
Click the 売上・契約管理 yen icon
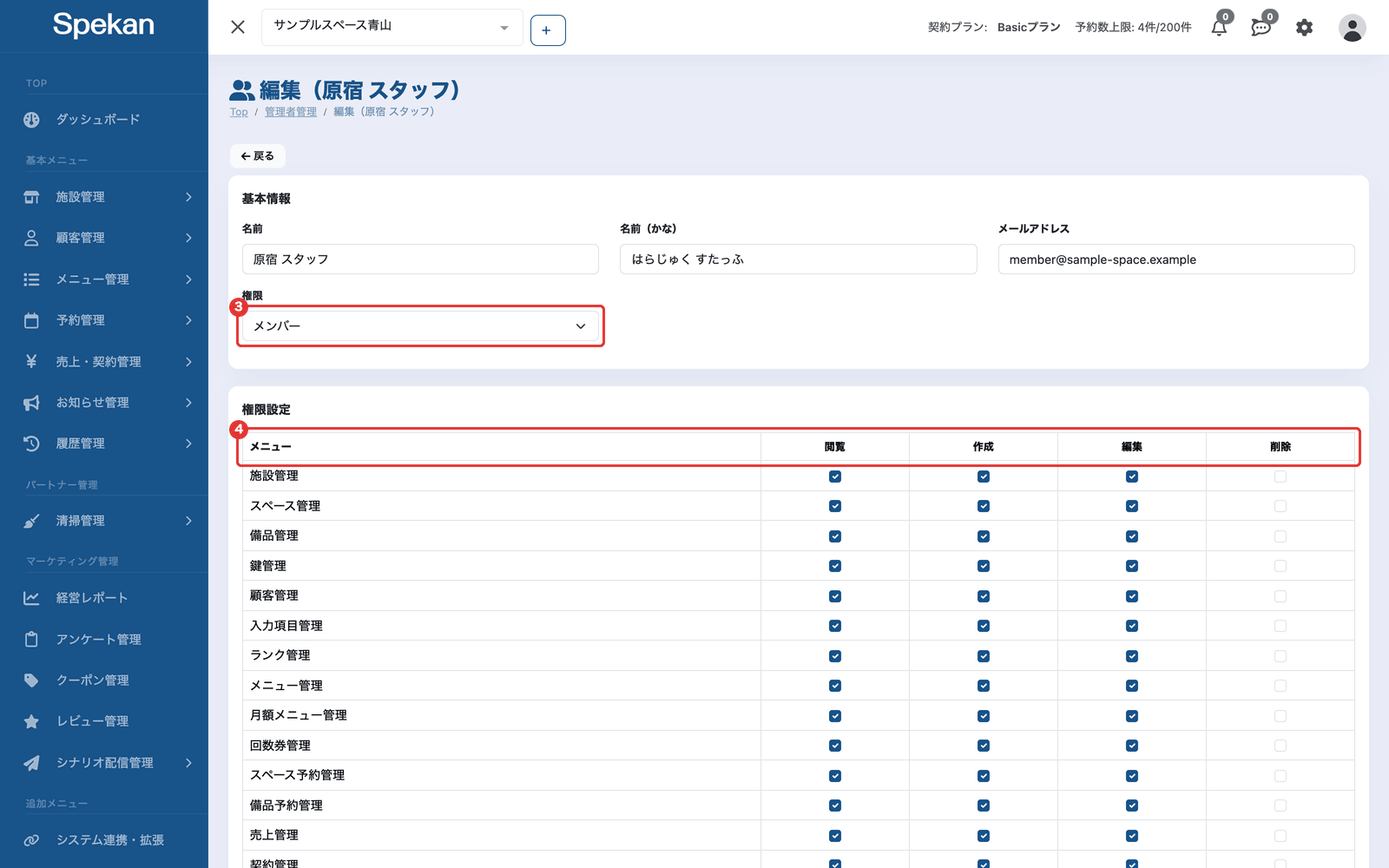(31, 361)
